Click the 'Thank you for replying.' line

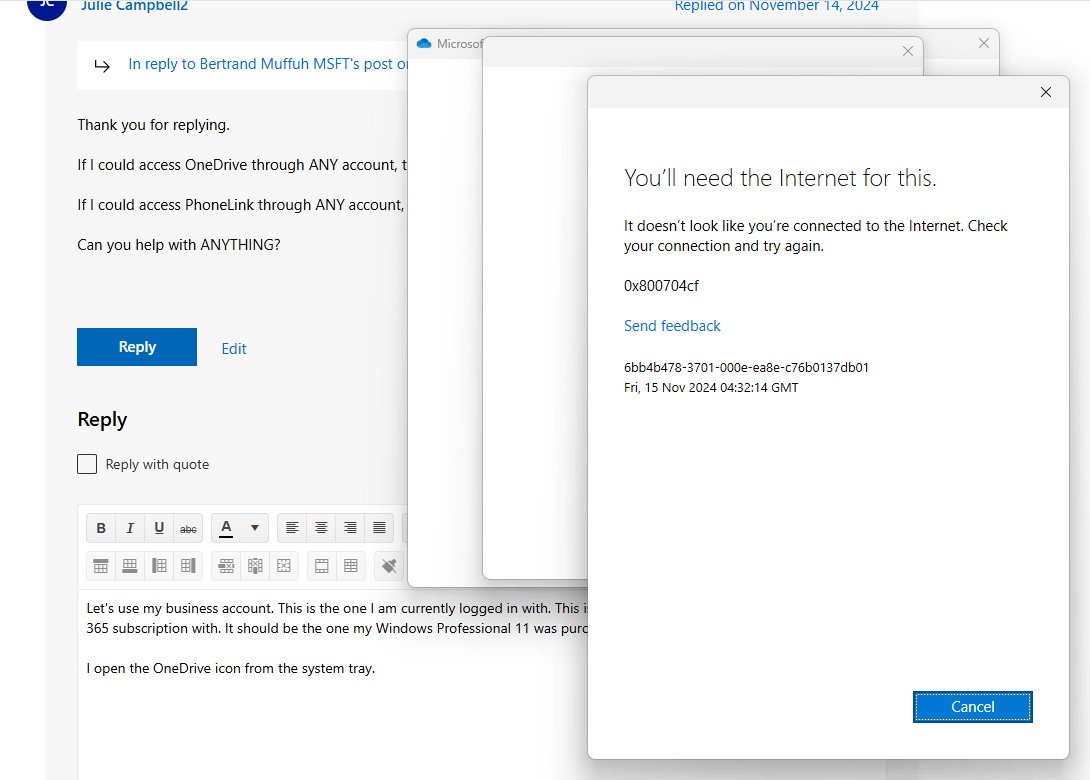click(153, 125)
